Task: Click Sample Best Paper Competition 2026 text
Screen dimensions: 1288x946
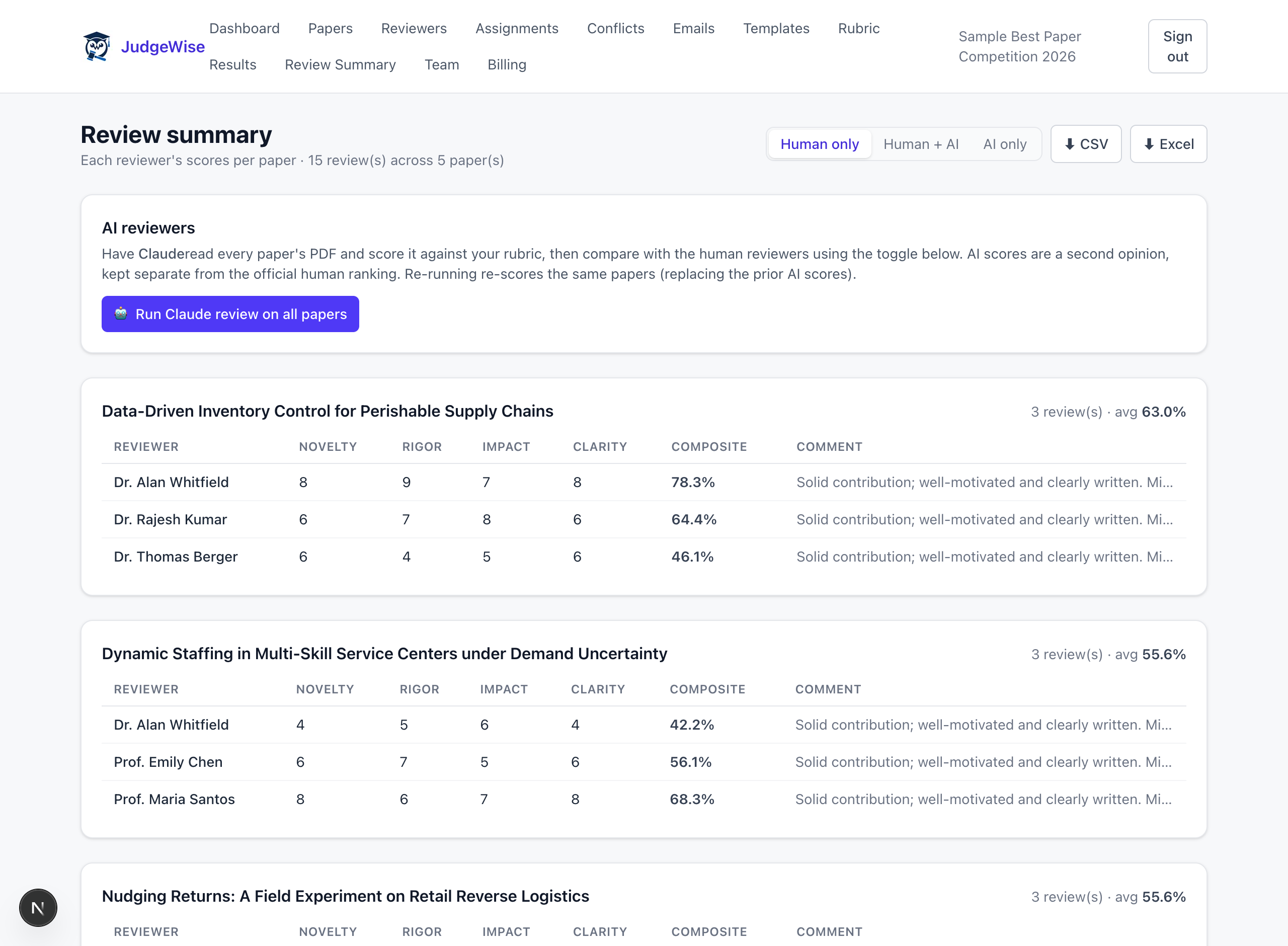Action: pos(1019,46)
